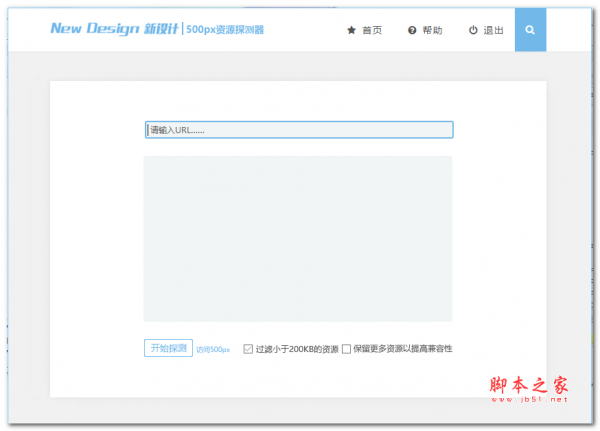Select the 退出 menu item
The height and width of the screenshot is (431, 600).
click(493, 30)
